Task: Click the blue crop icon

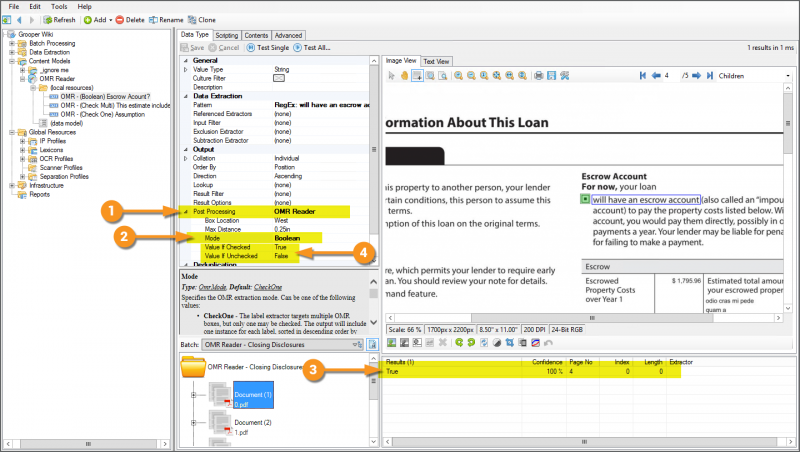Action: 510,342
